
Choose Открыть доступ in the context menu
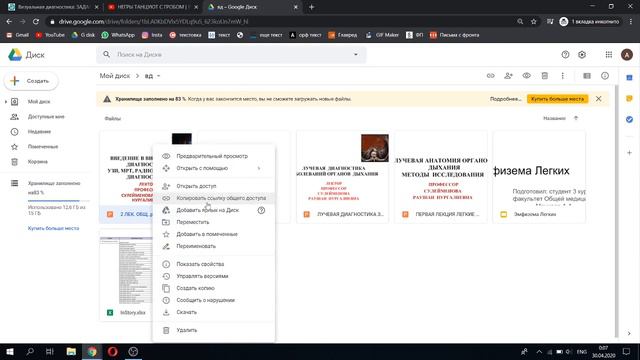coord(213,186)
